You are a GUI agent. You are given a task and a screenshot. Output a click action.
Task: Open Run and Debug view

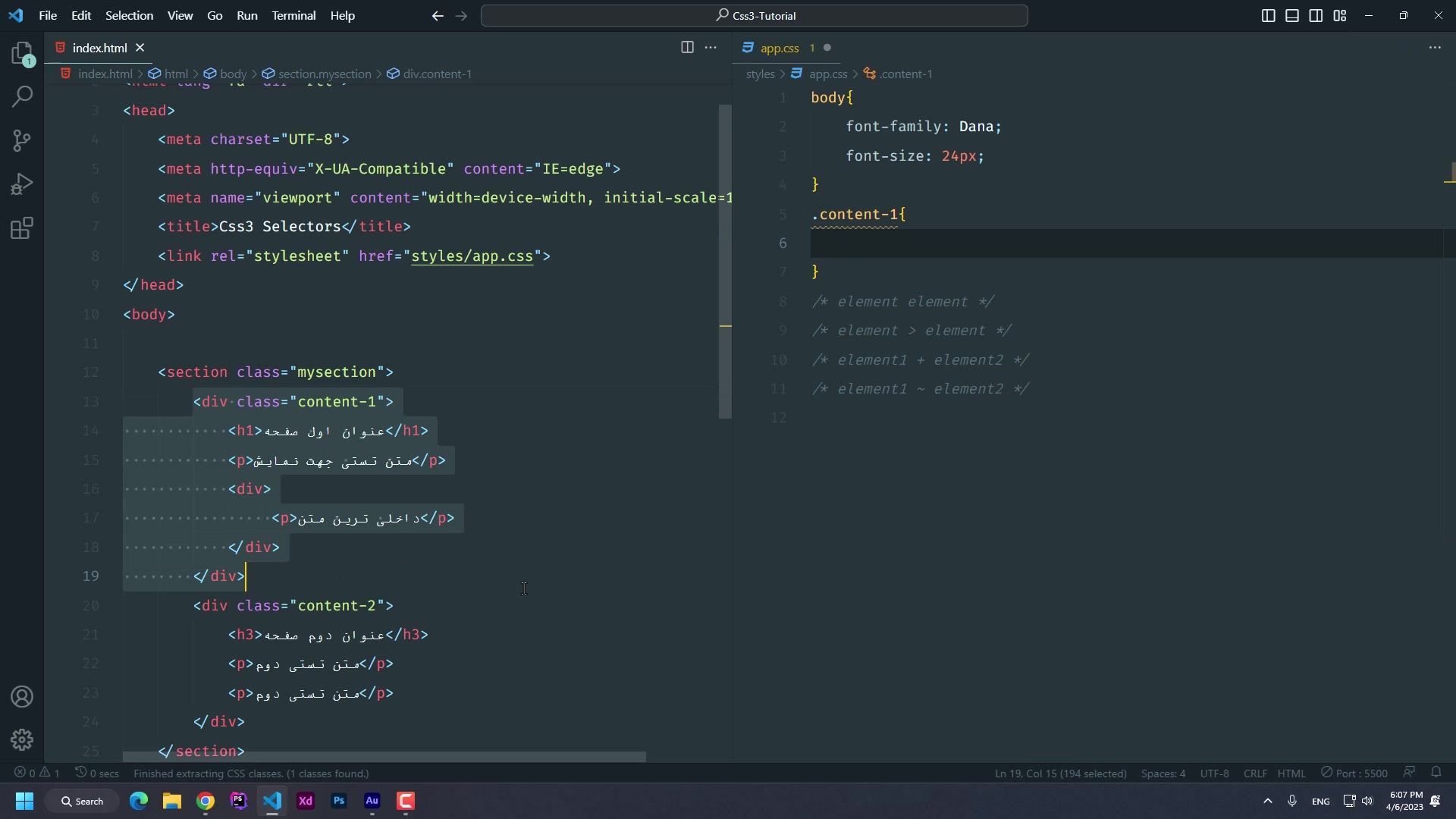pos(22,184)
